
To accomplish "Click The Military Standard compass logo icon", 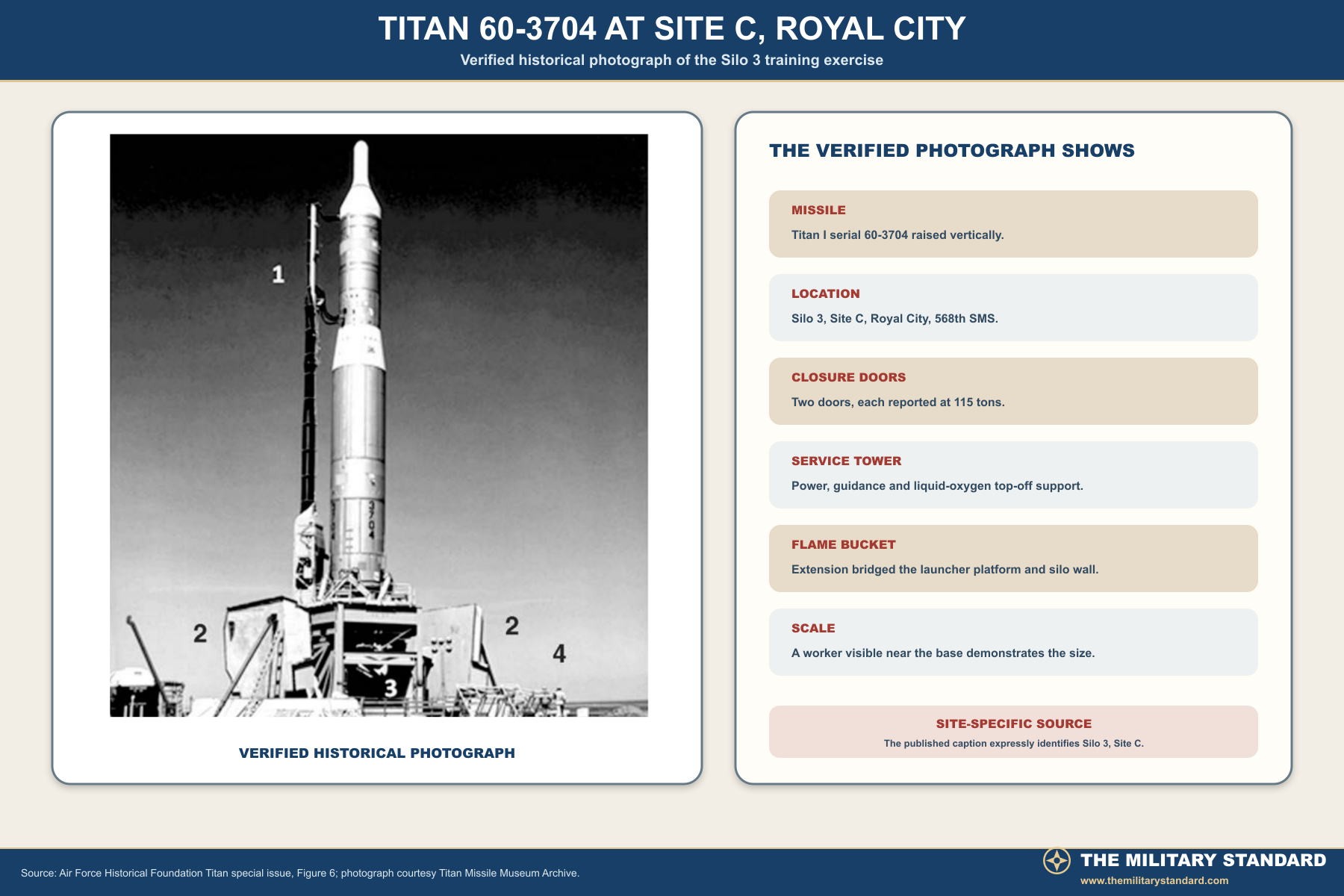I will 1057,861.
